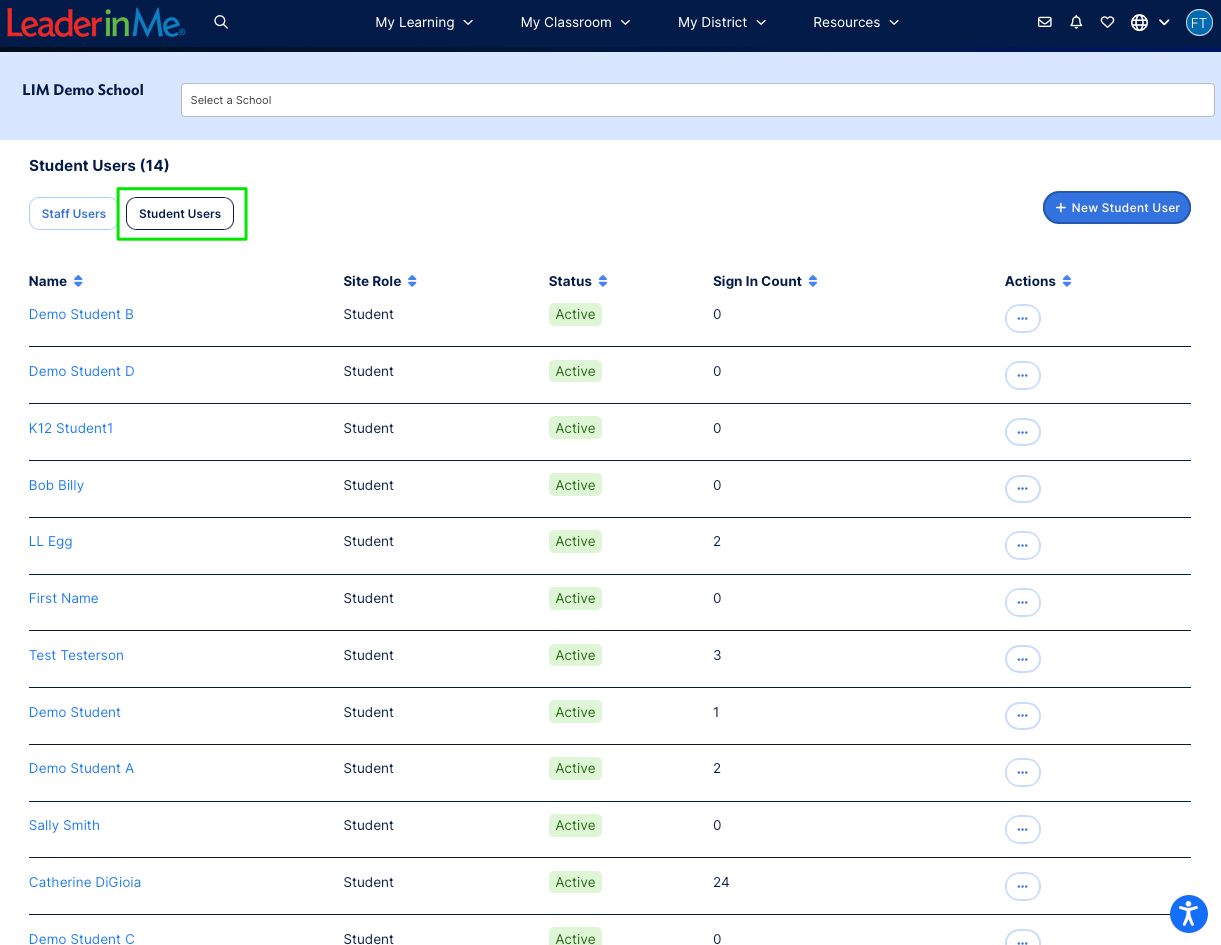Expand the My Learning dropdown
This screenshot has width=1221, height=945.
click(424, 22)
